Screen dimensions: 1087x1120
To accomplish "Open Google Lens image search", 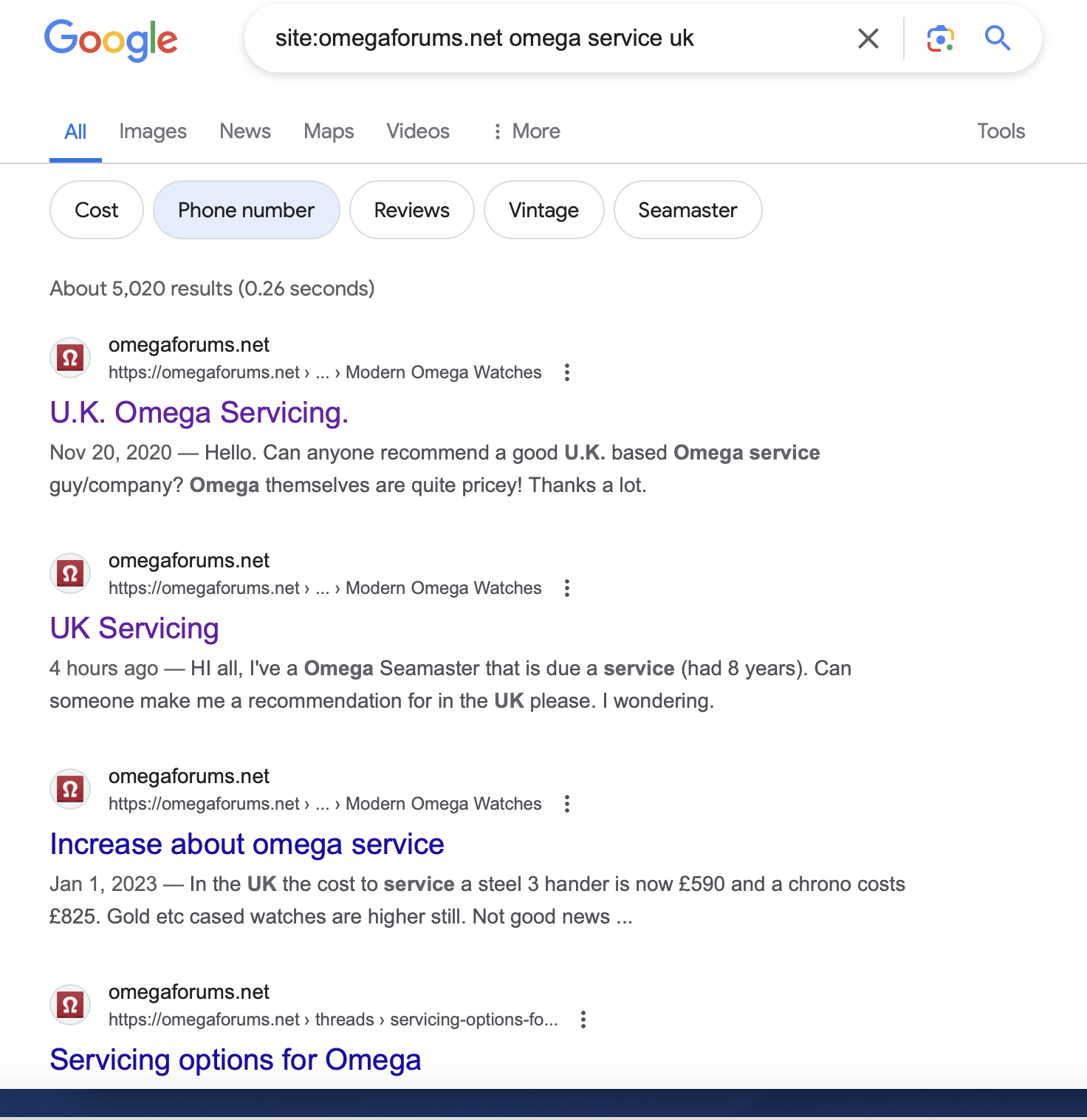I will pos(940,38).
